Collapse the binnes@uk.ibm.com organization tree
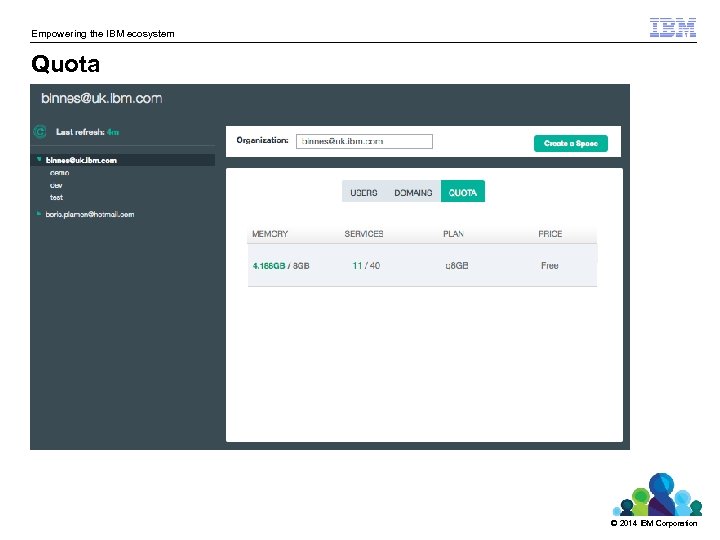The height and width of the screenshot is (540, 720). 39,159
